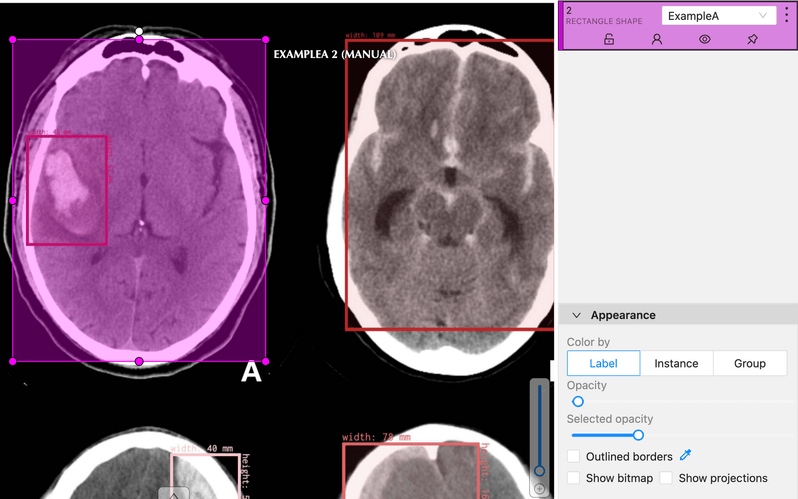798x499 pixels.
Task: Click the top-left magenta corner handle
Action: 13,40
